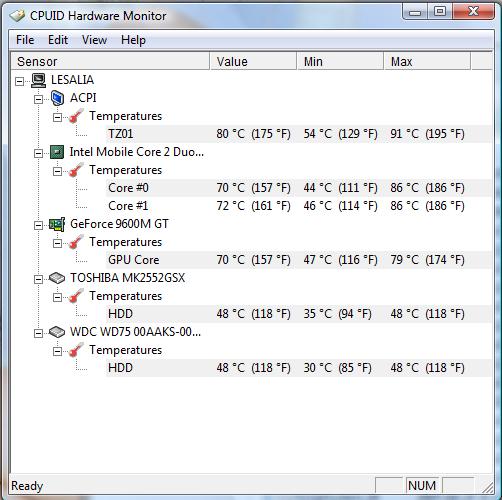Select the ACPI monitor icon
The width and height of the screenshot is (502, 500).
click(57, 98)
